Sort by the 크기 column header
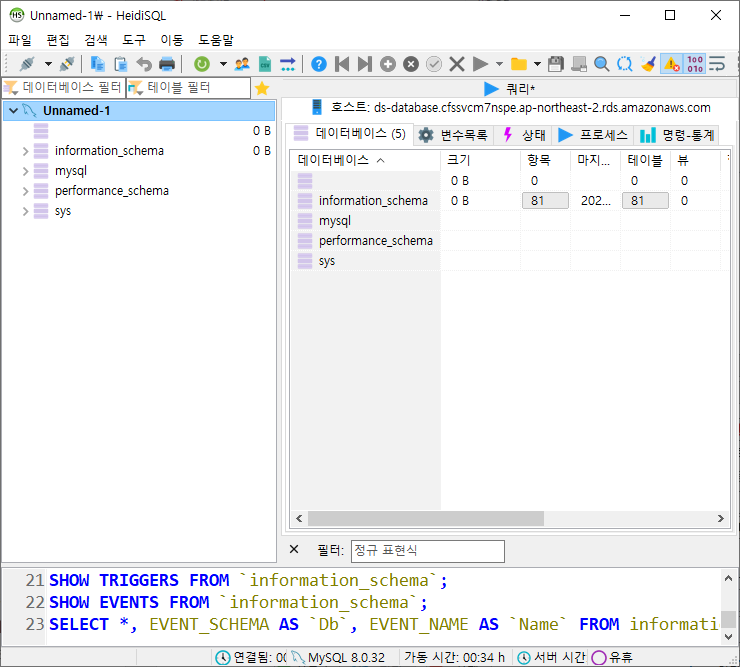 coord(480,160)
